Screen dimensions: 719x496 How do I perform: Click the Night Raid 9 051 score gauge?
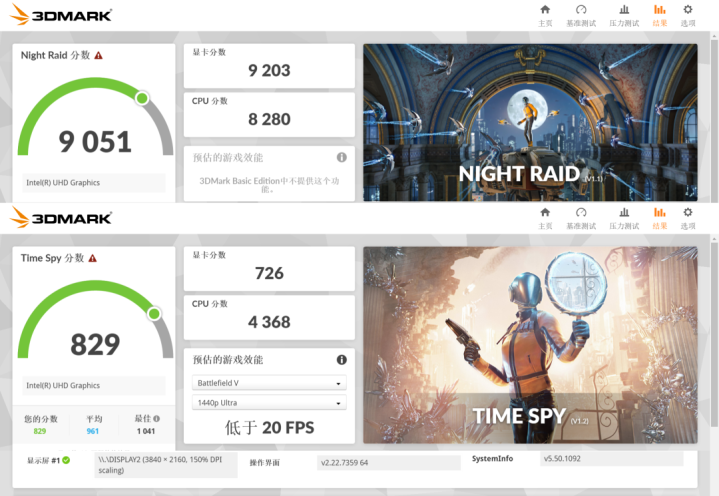tap(95, 118)
